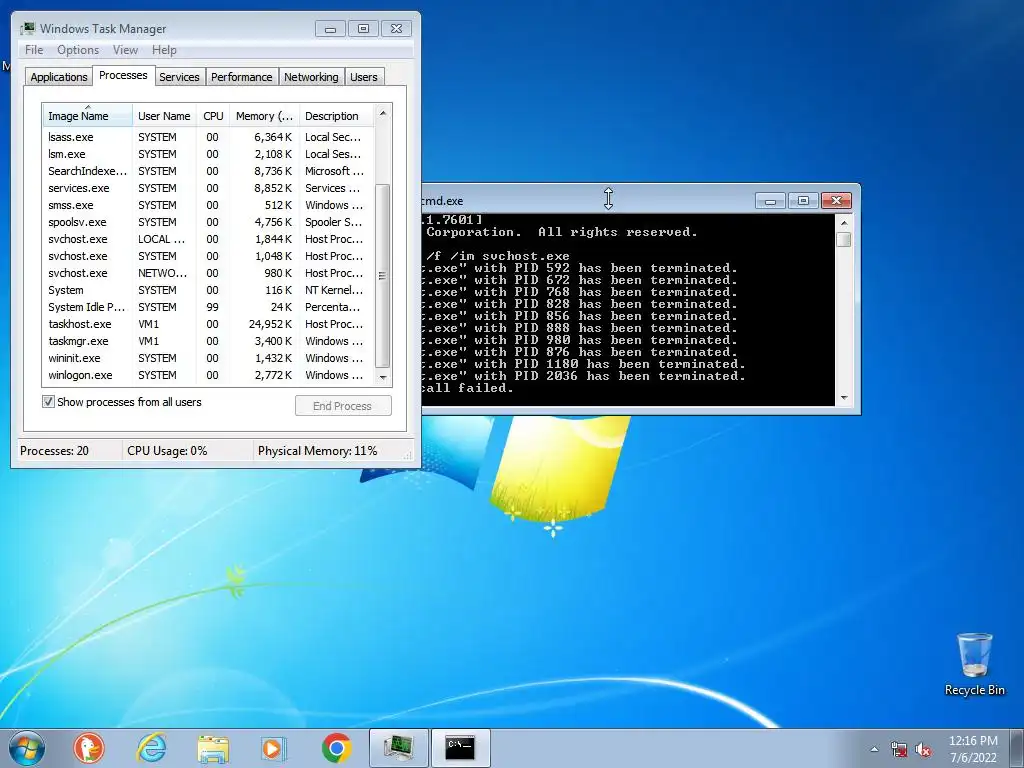Click the CPU Usage: 0% status

point(167,451)
